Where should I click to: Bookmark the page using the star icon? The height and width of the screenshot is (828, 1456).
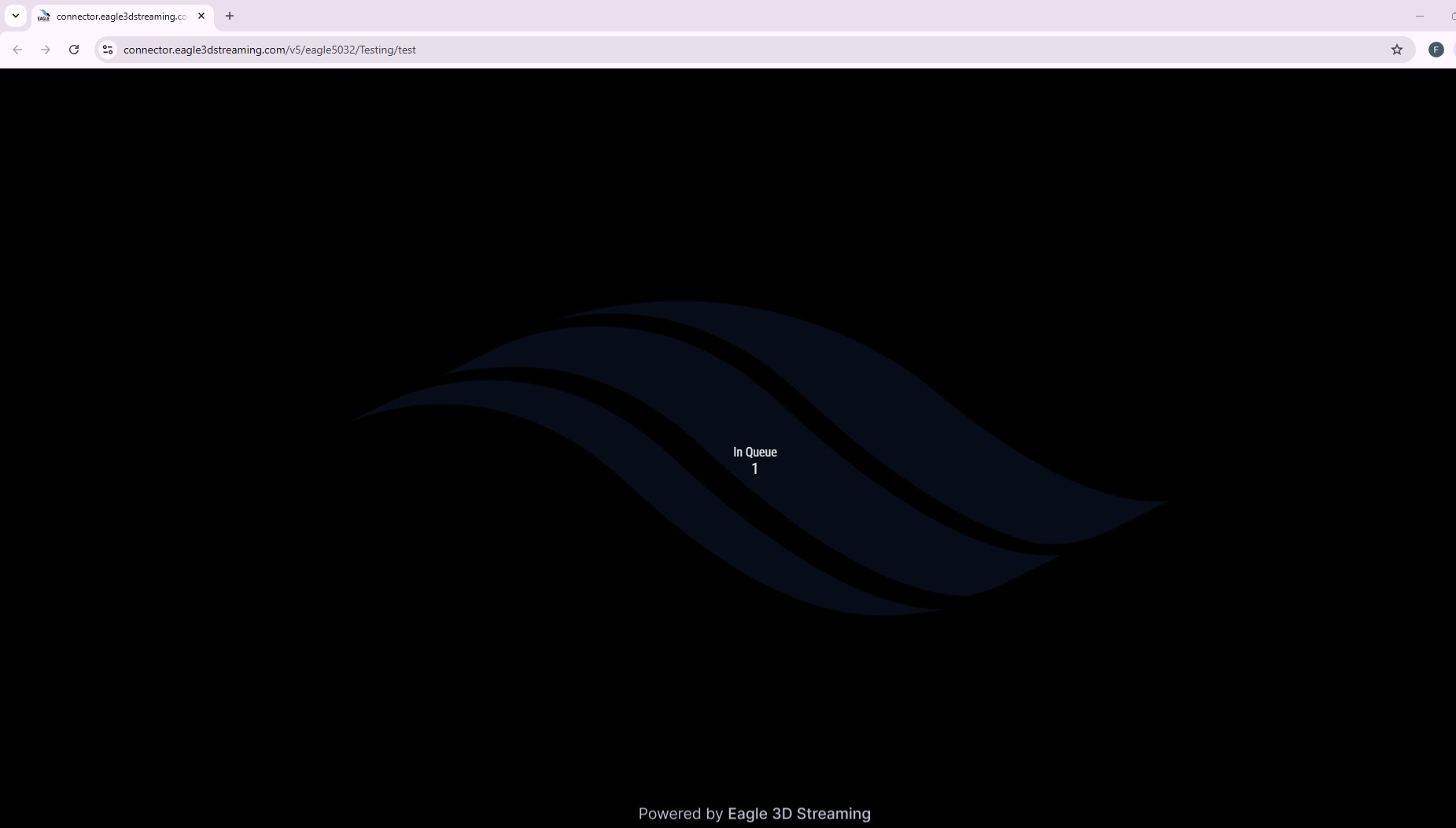click(x=1397, y=49)
